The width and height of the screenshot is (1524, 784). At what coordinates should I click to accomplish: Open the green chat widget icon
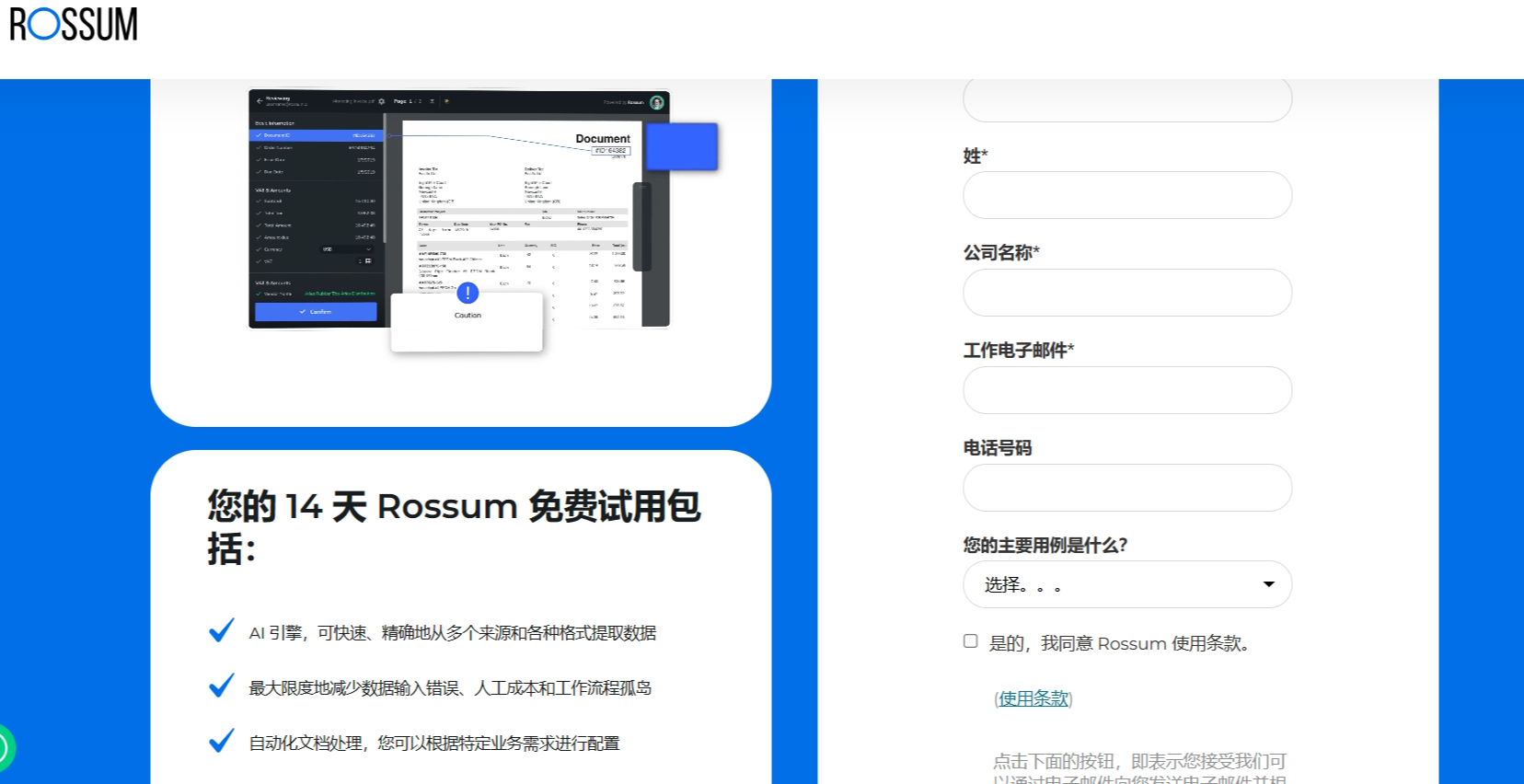click(x=6, y=748)
